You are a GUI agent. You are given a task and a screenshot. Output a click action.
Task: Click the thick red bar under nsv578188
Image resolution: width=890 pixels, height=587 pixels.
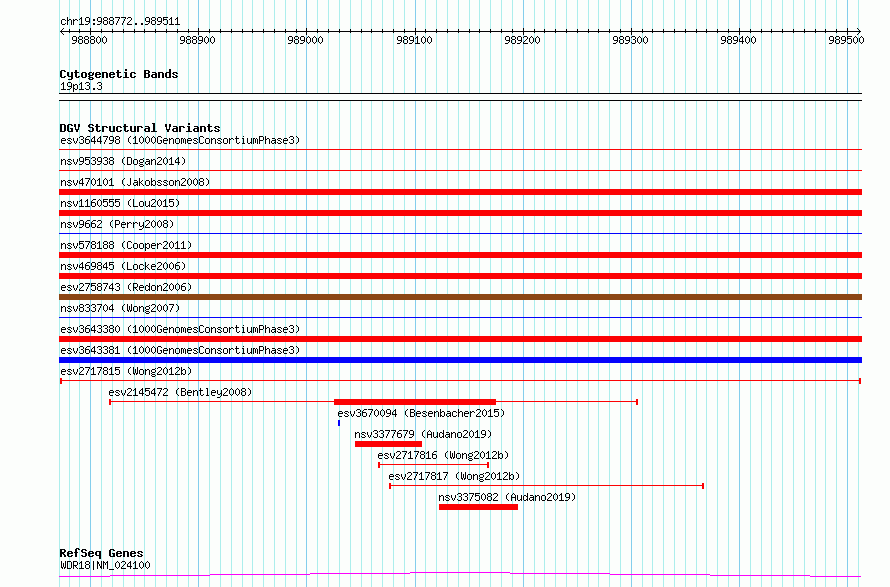(460, 255)
